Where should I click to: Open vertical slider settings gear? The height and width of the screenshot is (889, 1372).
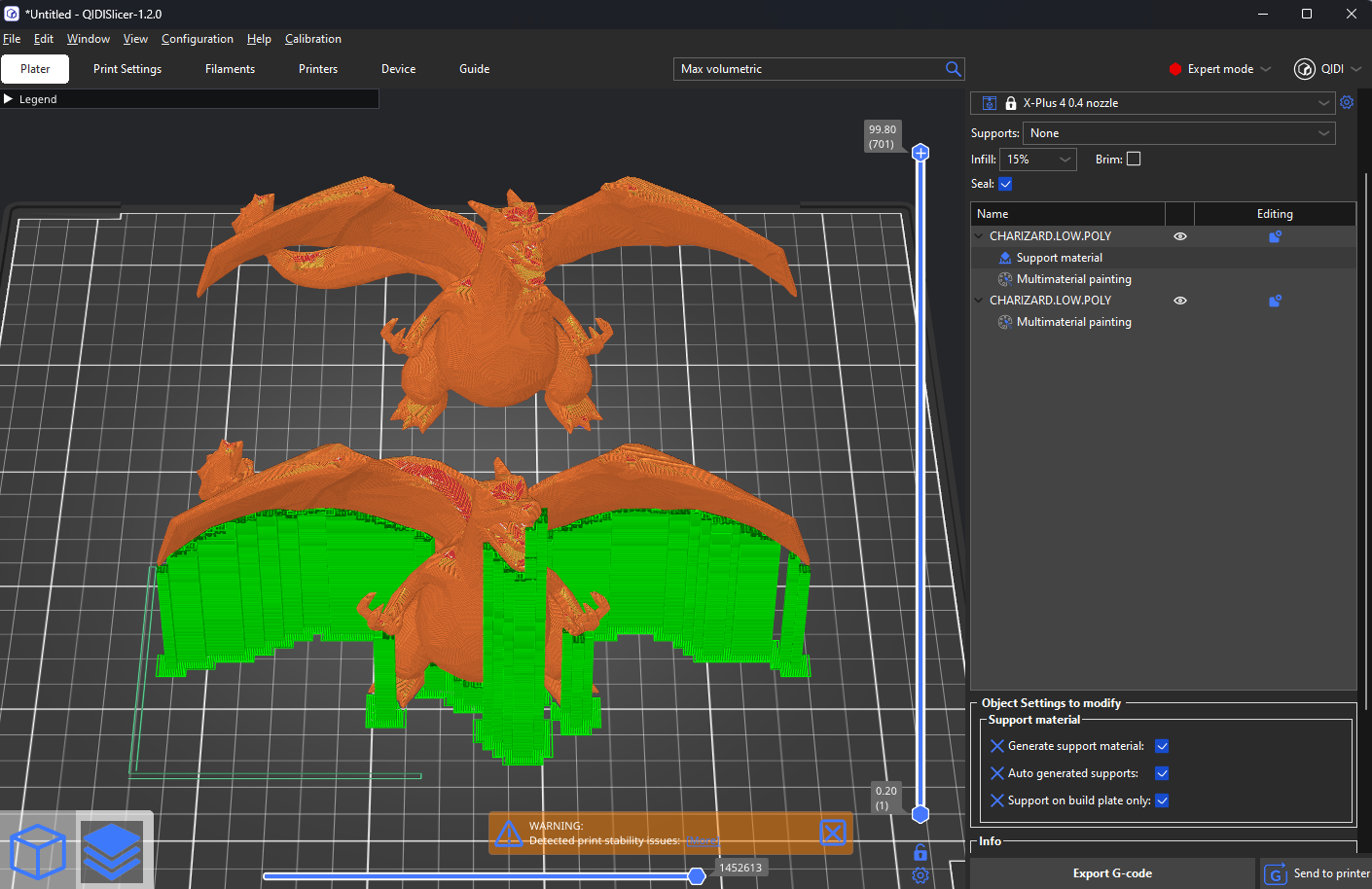point(921,875)
